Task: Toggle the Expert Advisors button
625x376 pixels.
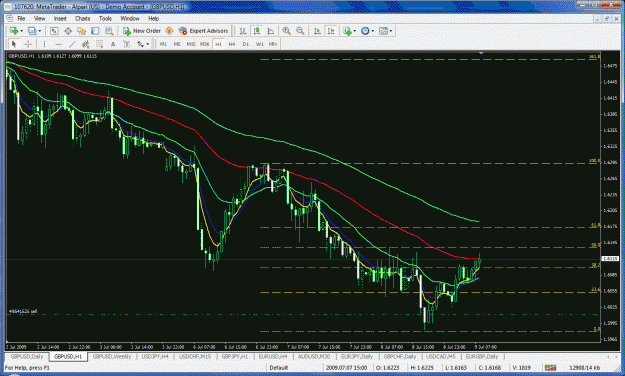Action: coord(203,31)
